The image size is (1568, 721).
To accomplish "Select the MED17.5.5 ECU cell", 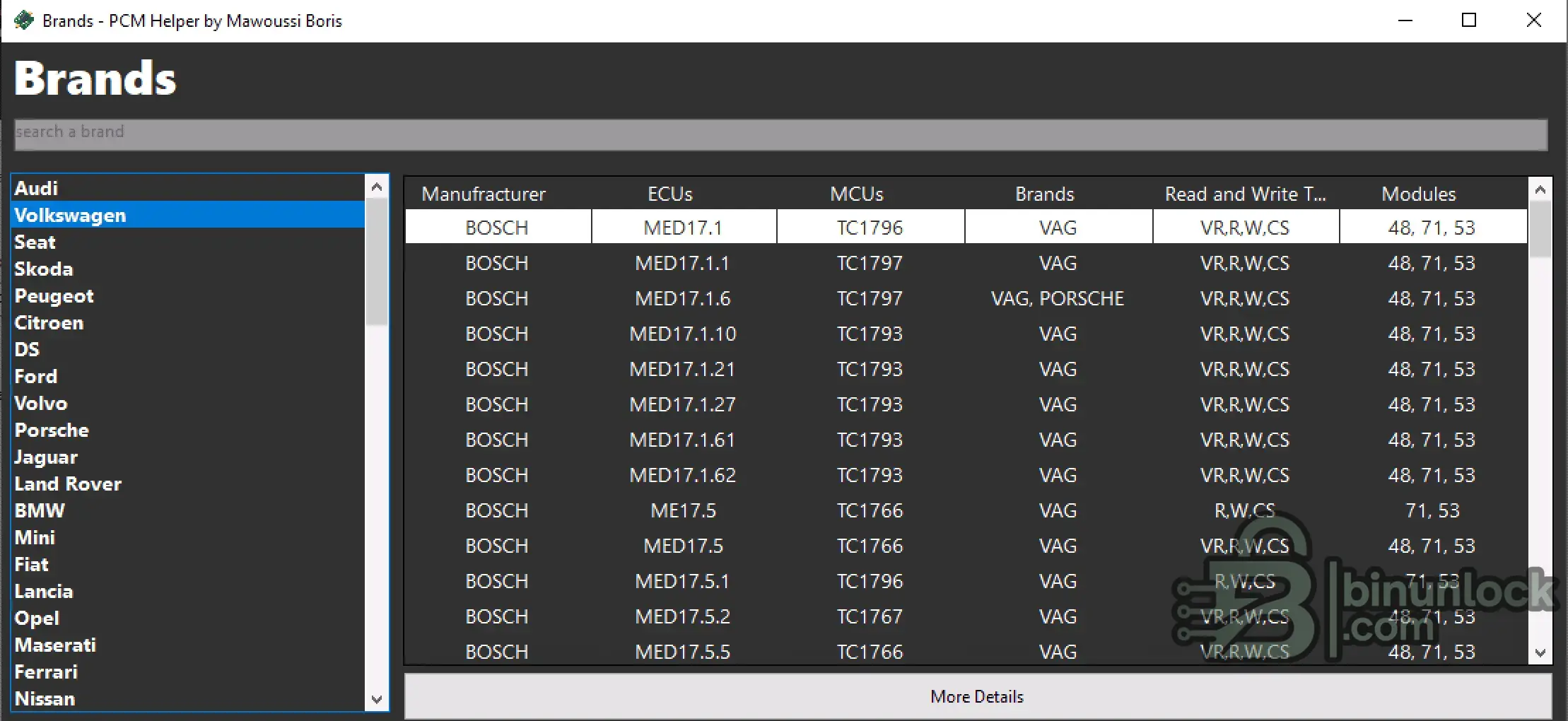I will tap(684, 651).
